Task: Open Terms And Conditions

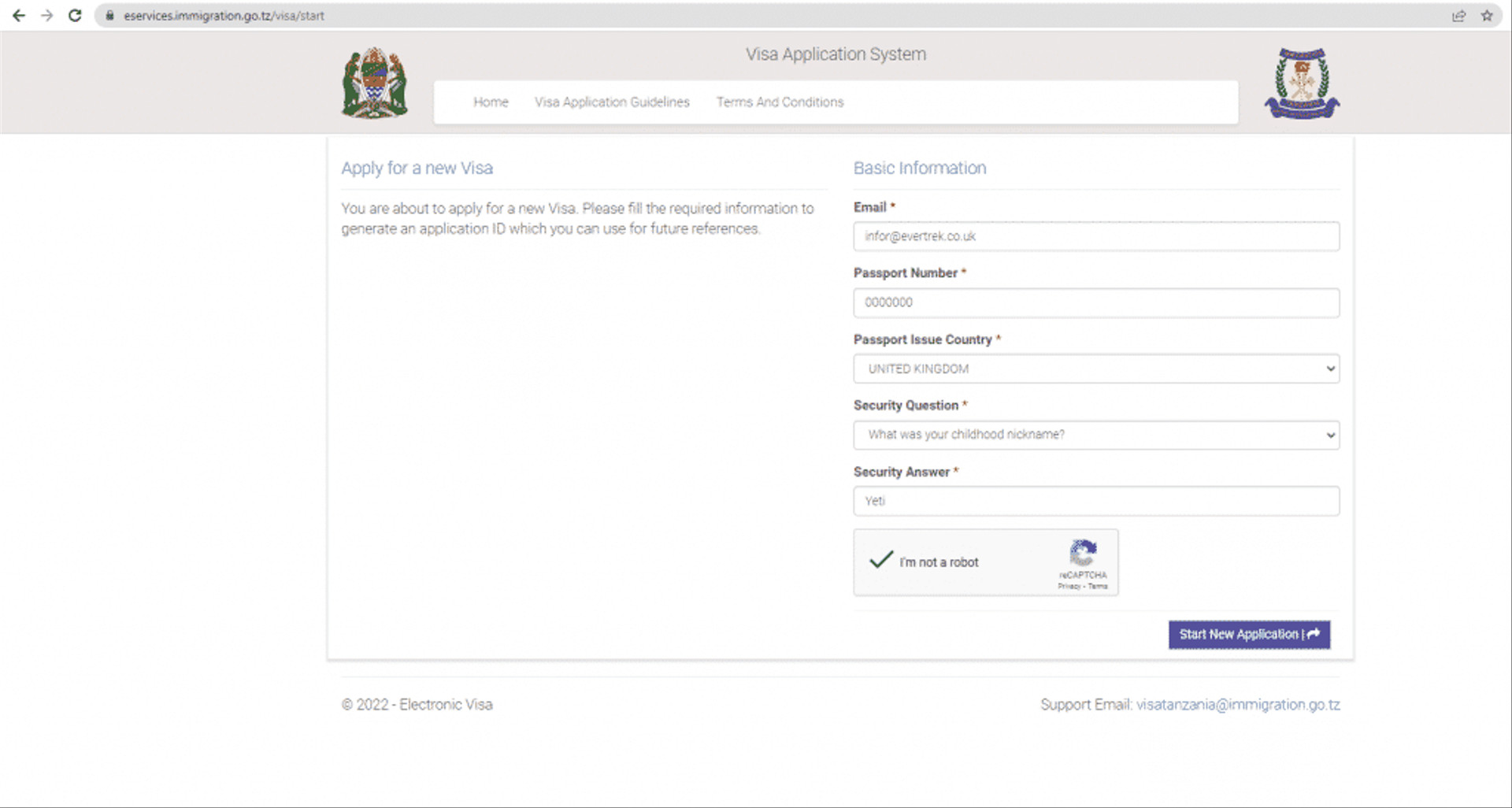Action: (780, 102)
